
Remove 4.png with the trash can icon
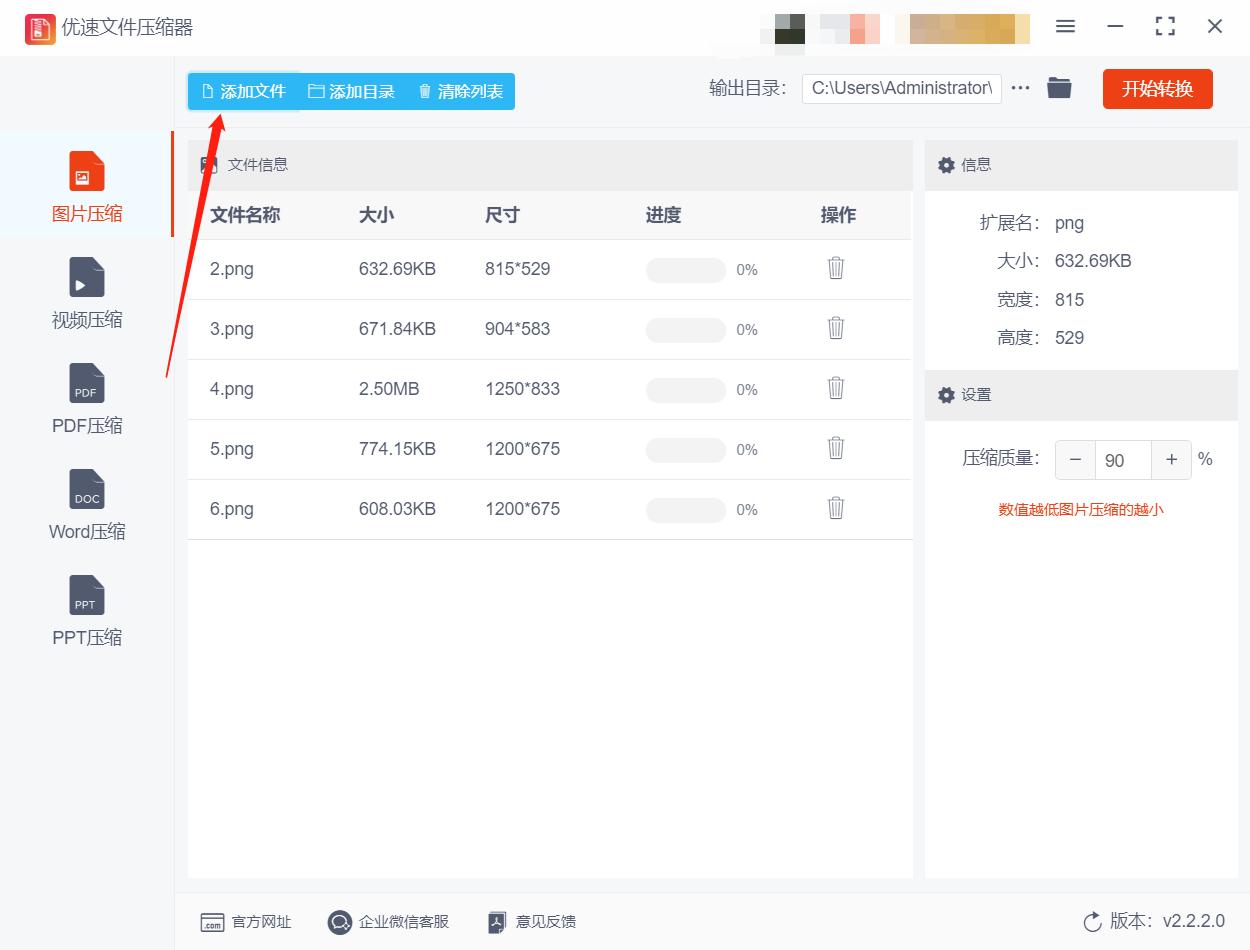click(x=836, y=388)
